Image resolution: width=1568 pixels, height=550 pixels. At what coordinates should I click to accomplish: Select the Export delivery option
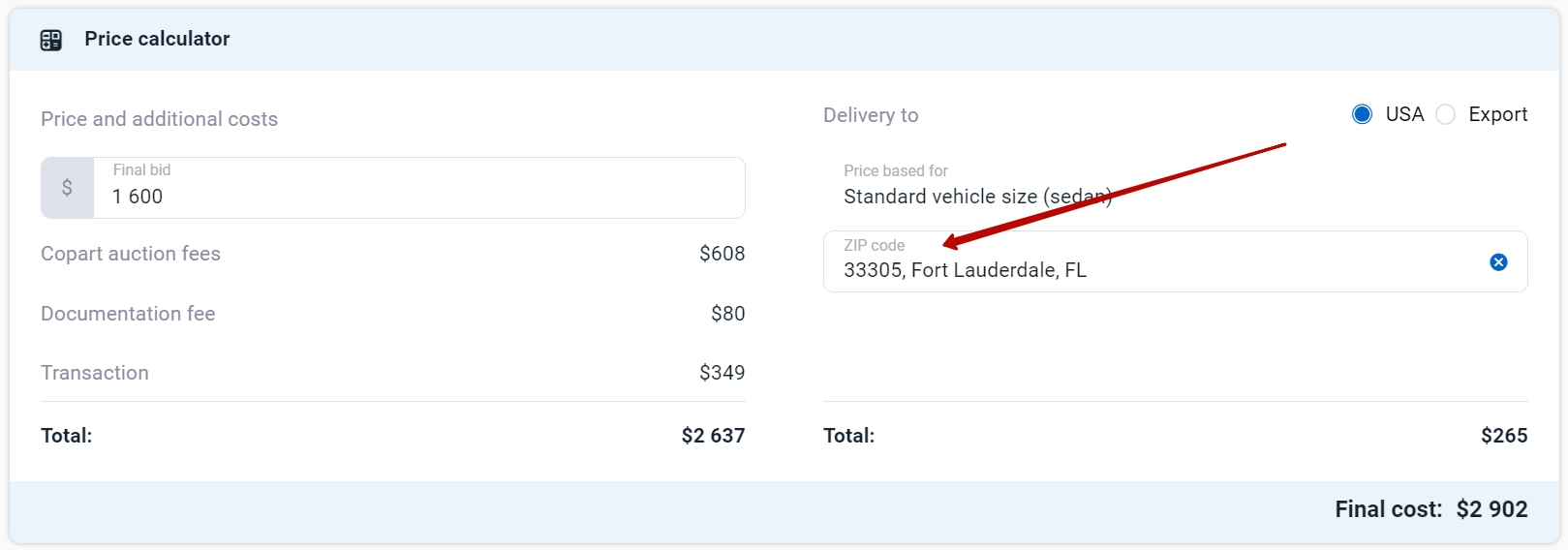click(x=1445, y=114)
